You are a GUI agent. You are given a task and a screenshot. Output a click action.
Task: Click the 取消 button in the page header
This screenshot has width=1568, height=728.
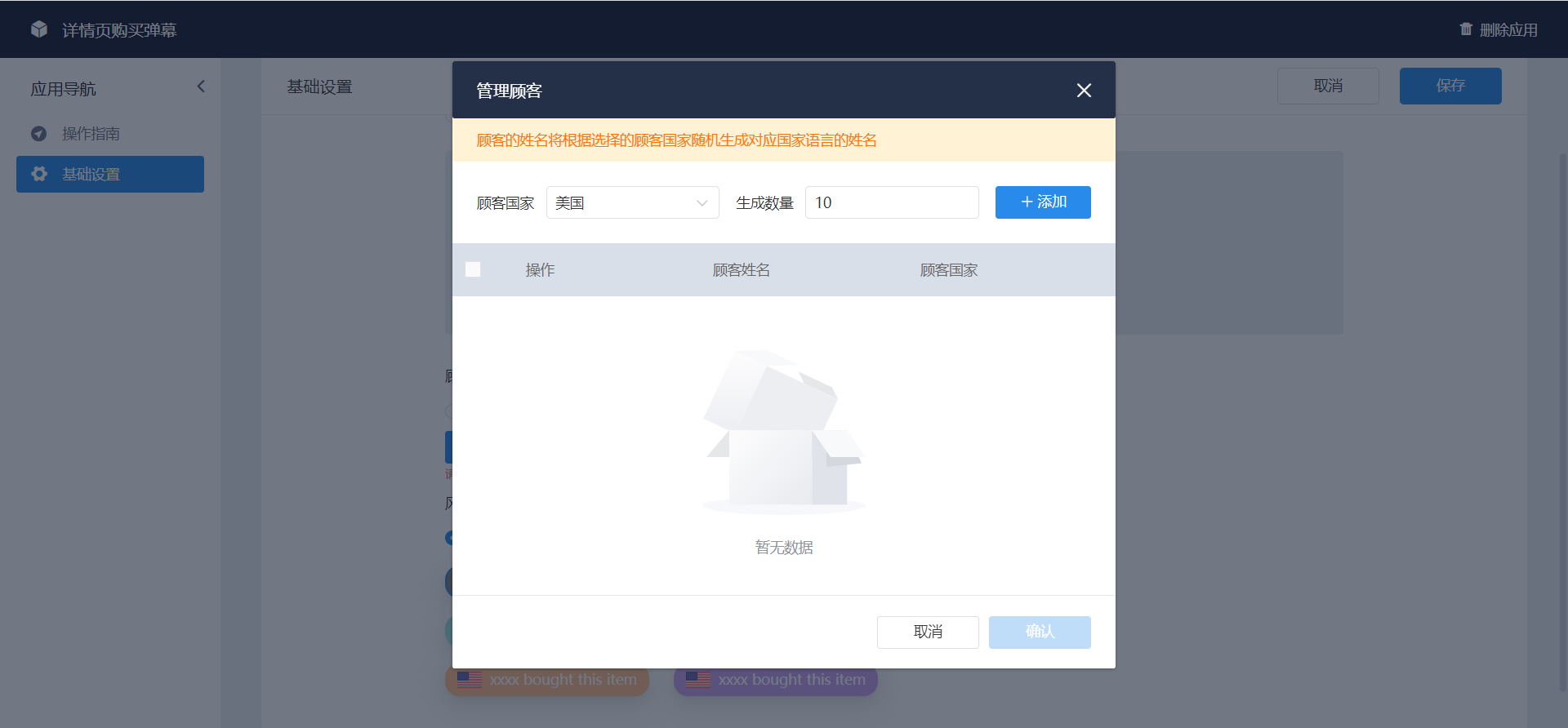click(1328, 86)
